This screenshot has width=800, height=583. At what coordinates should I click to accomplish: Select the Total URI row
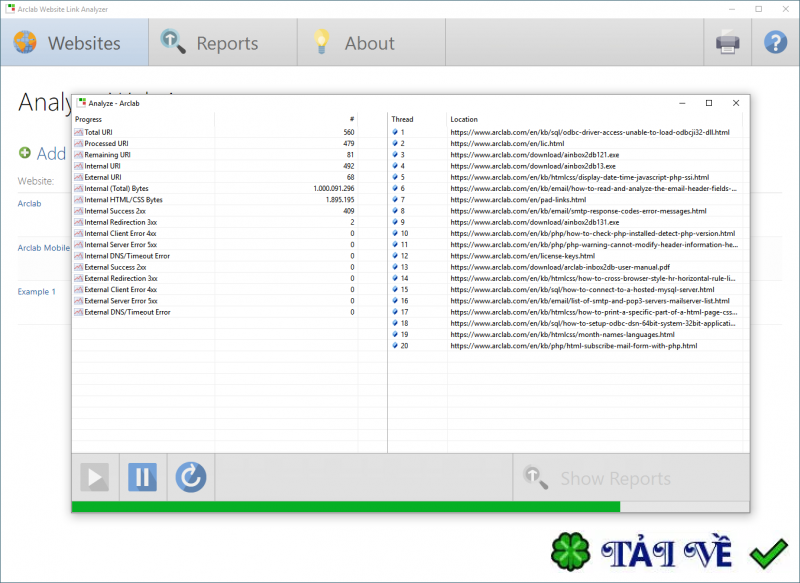coord(98,132)
